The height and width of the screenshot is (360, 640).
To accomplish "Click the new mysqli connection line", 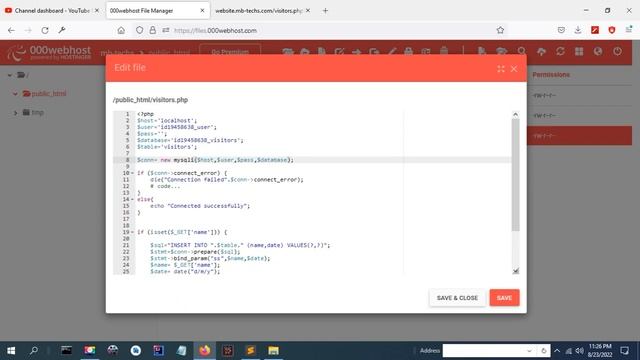I will [x=215, y=160].
